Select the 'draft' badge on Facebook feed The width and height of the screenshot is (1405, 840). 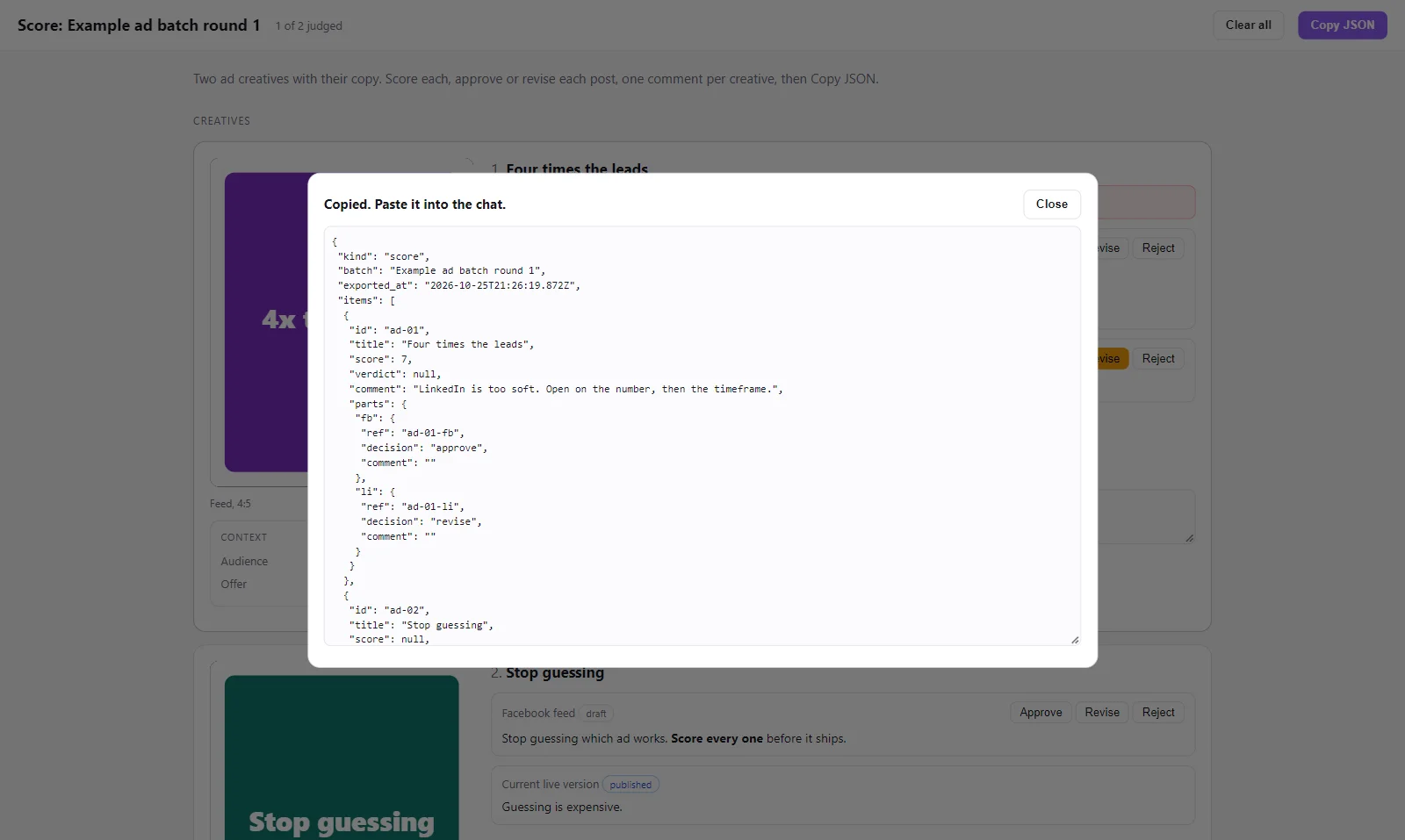(x=596, y=714)
